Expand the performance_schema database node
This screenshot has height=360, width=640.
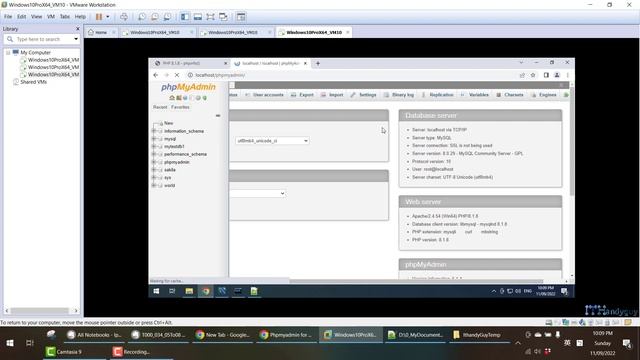(154, 154)
